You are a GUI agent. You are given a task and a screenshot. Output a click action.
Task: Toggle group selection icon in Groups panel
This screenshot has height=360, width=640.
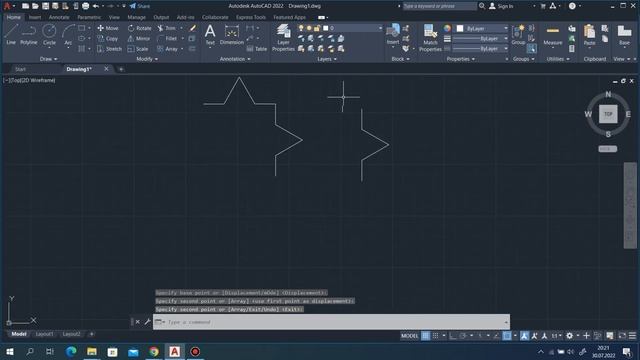[531, 49]
